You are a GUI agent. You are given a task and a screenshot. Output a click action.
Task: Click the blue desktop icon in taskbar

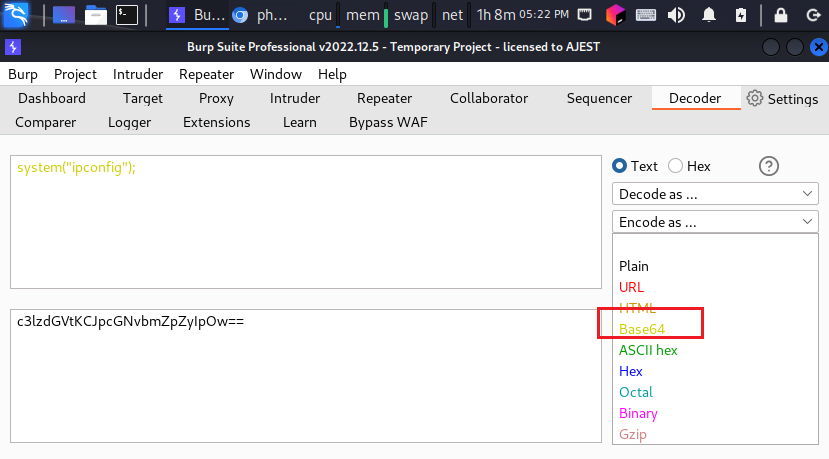pyautogui.click(x=63, y=15)
